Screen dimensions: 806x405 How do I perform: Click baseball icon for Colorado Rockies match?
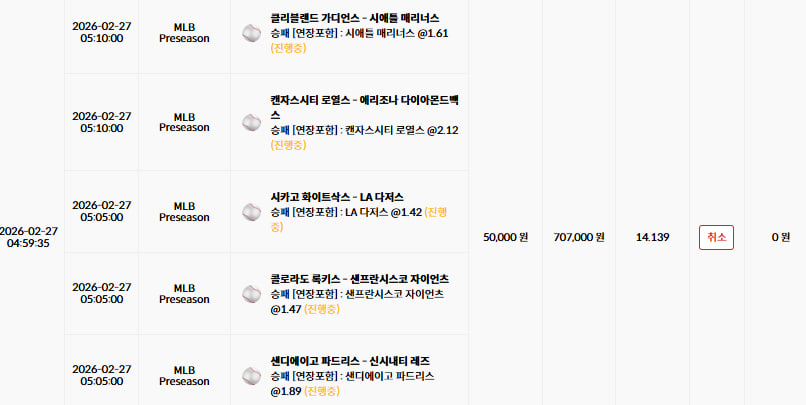pyautogui.click(x=251, y=294)
